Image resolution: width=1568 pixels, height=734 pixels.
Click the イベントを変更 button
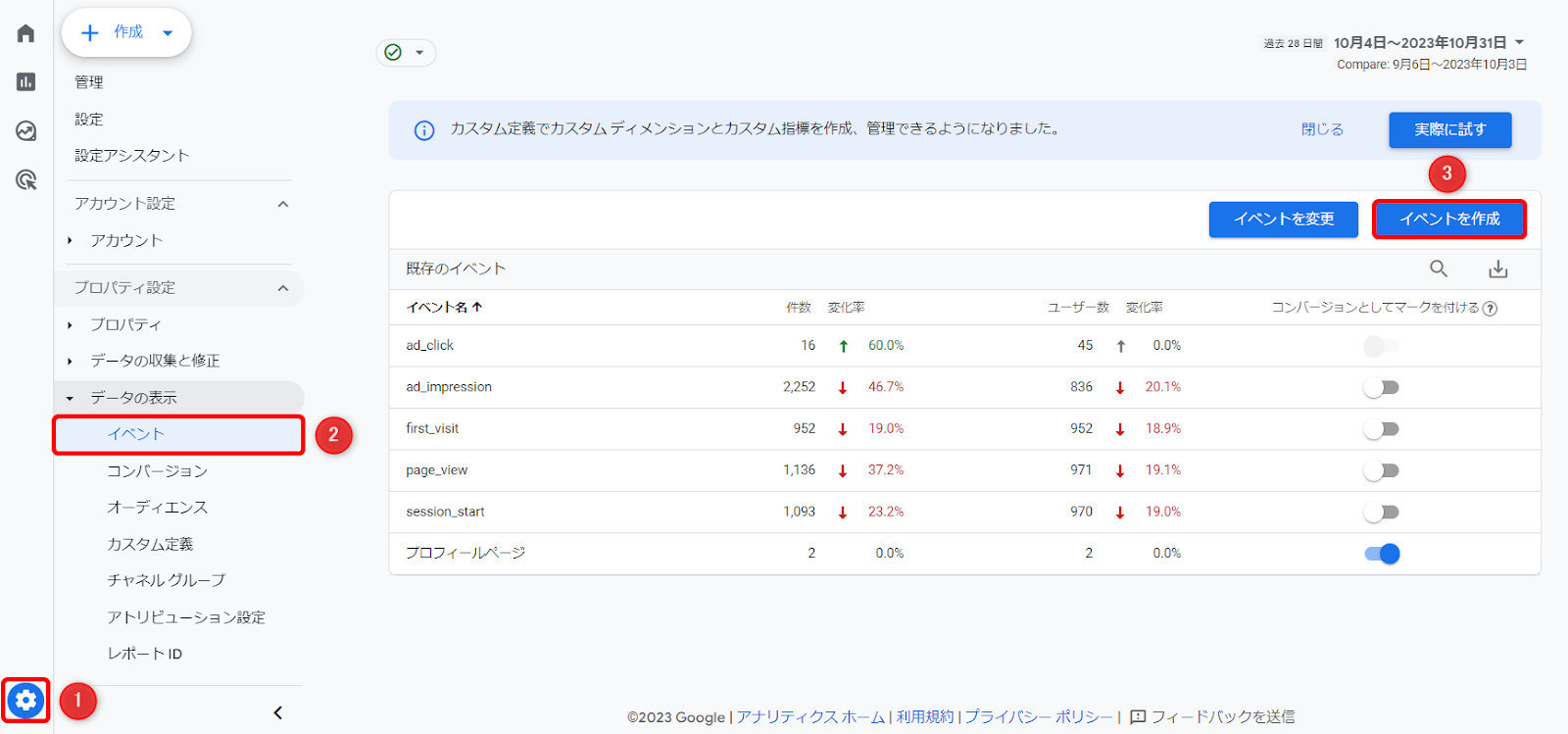click(1283, 220)
